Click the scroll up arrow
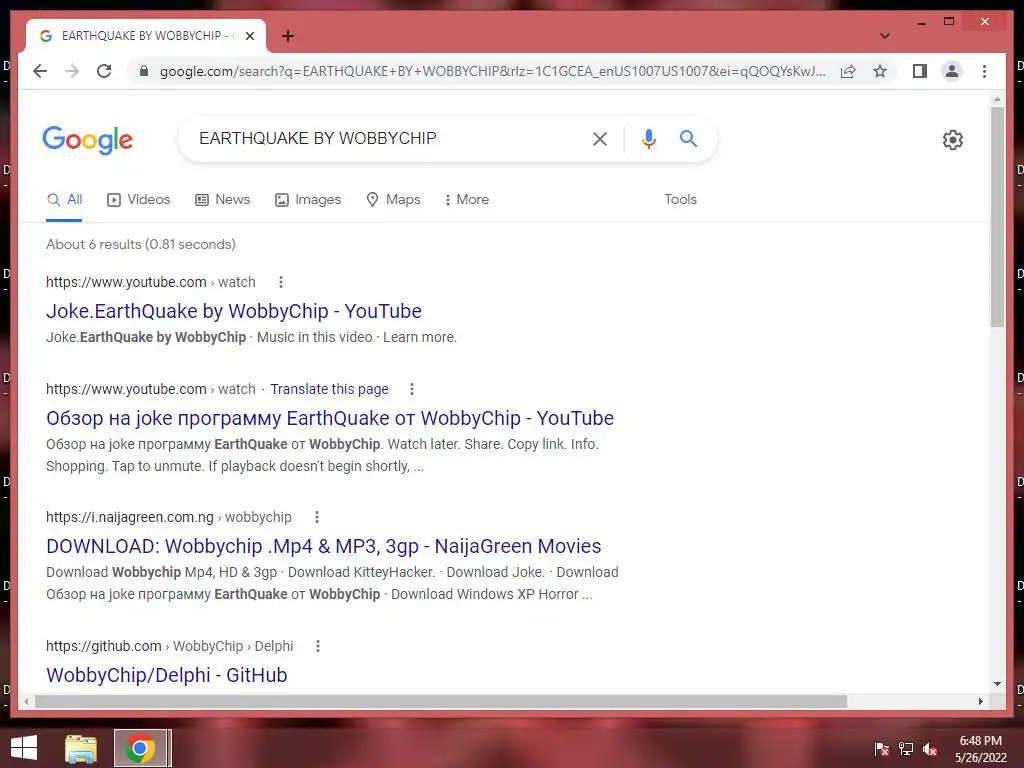The height and width of the screenshot is (768, 1024). (997, 99)
